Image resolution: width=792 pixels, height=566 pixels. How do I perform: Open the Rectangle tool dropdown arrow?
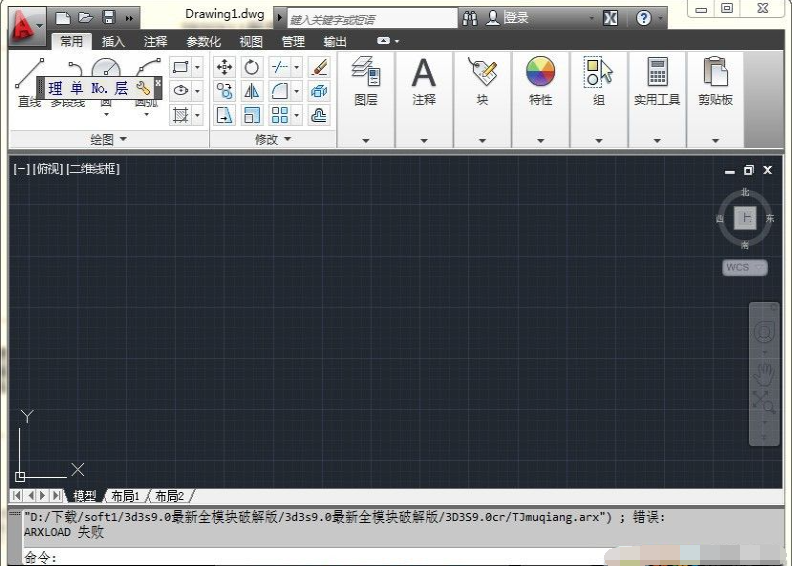pos(197,67)
